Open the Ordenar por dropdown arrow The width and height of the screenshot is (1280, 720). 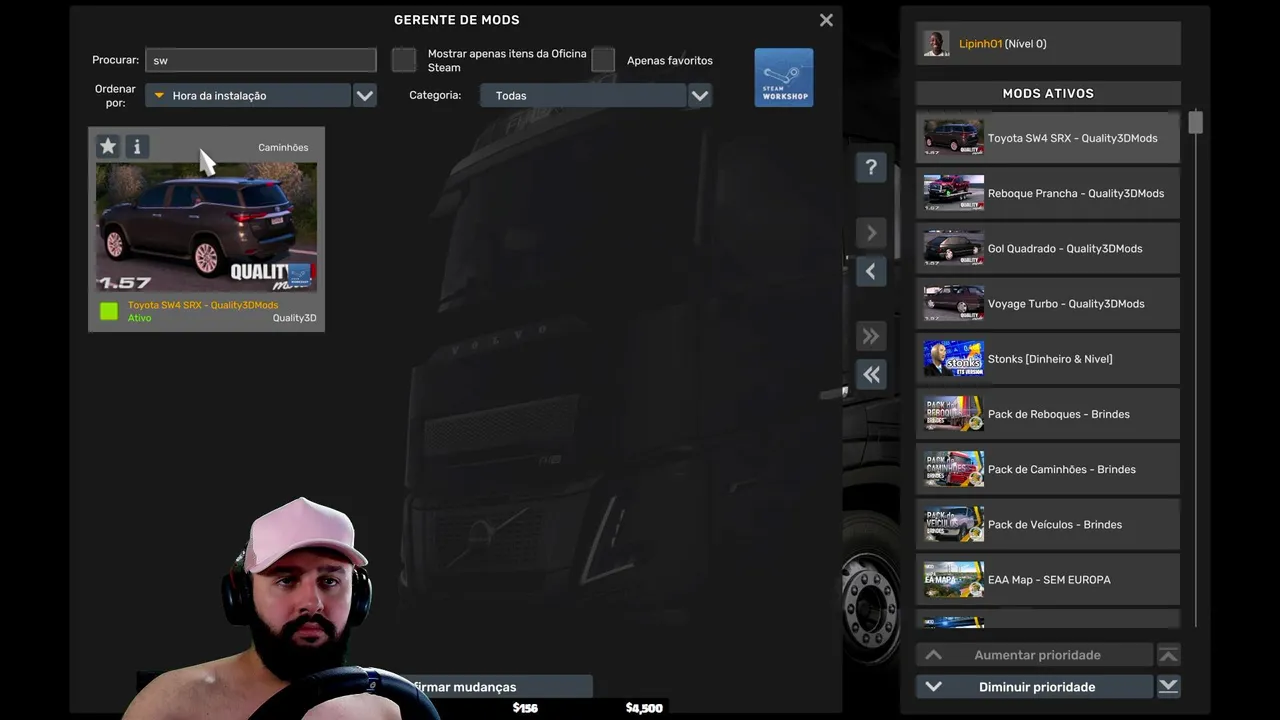364,96
